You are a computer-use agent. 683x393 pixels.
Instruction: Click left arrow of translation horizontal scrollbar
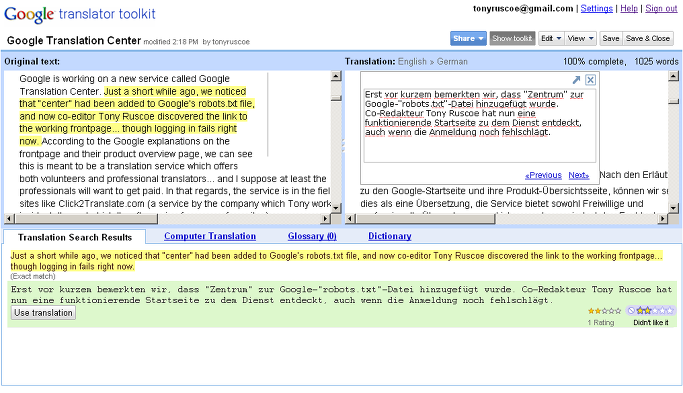(x=350, y=218)
